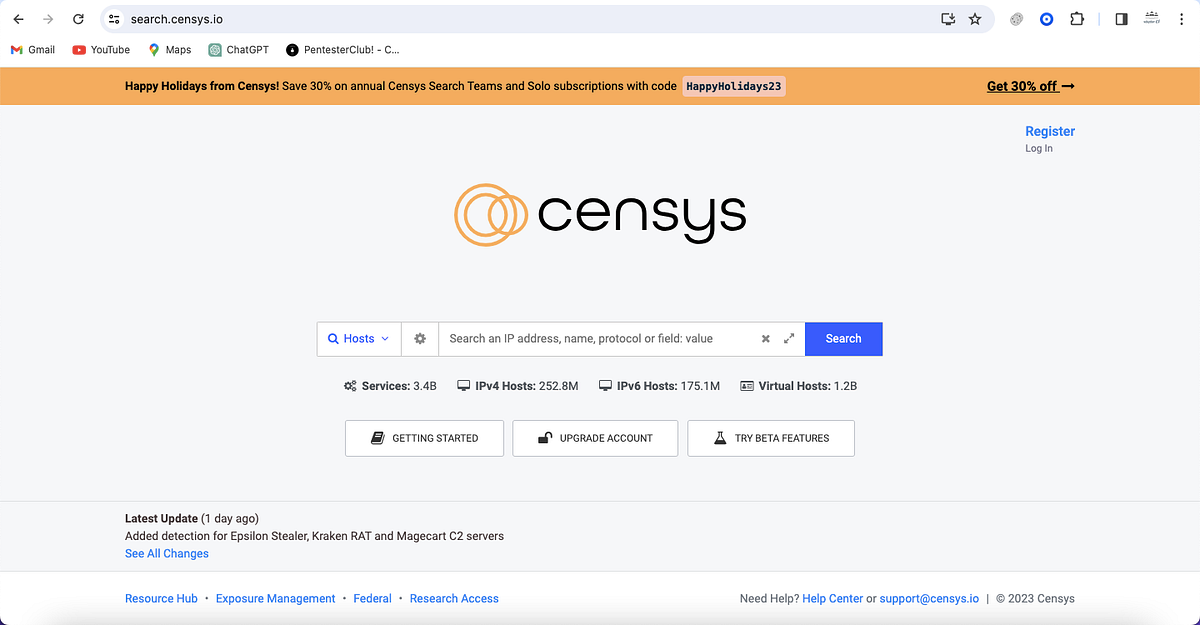
Task: Open See All Changes link
Action: tap(167, 554)
